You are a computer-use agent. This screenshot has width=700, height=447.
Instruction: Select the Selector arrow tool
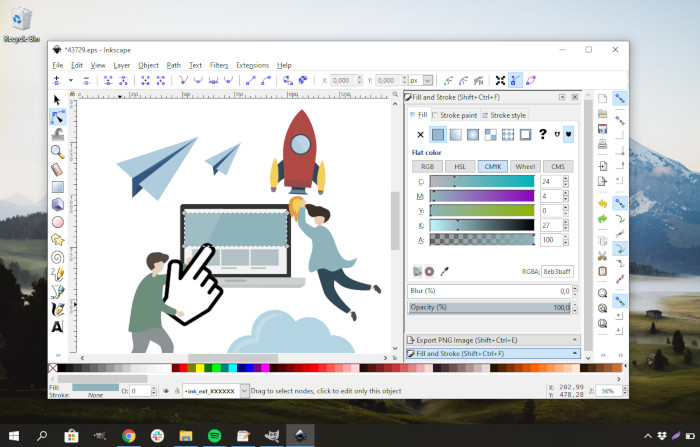[x=57, y=100]
